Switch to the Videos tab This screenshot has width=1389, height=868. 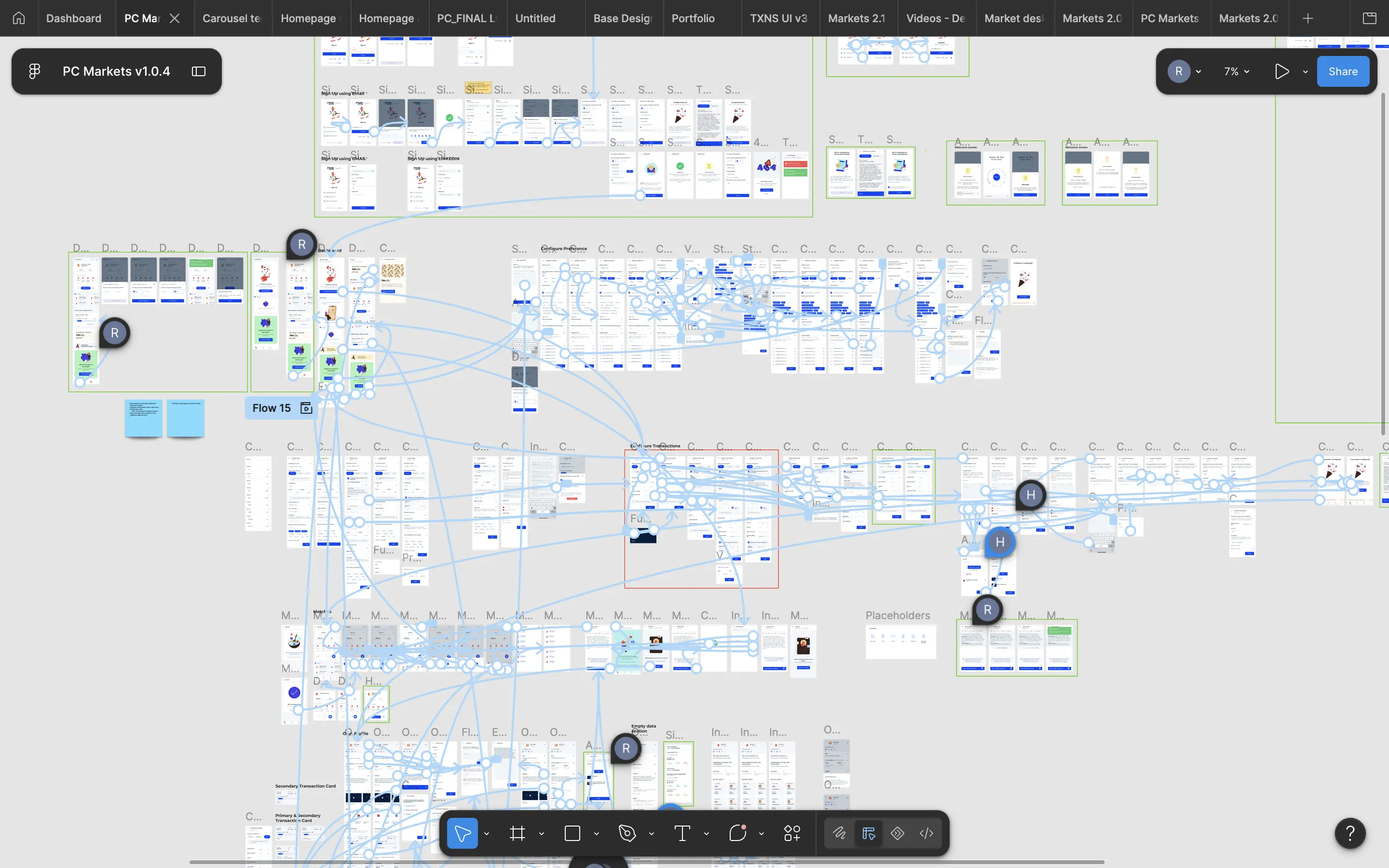936,18
